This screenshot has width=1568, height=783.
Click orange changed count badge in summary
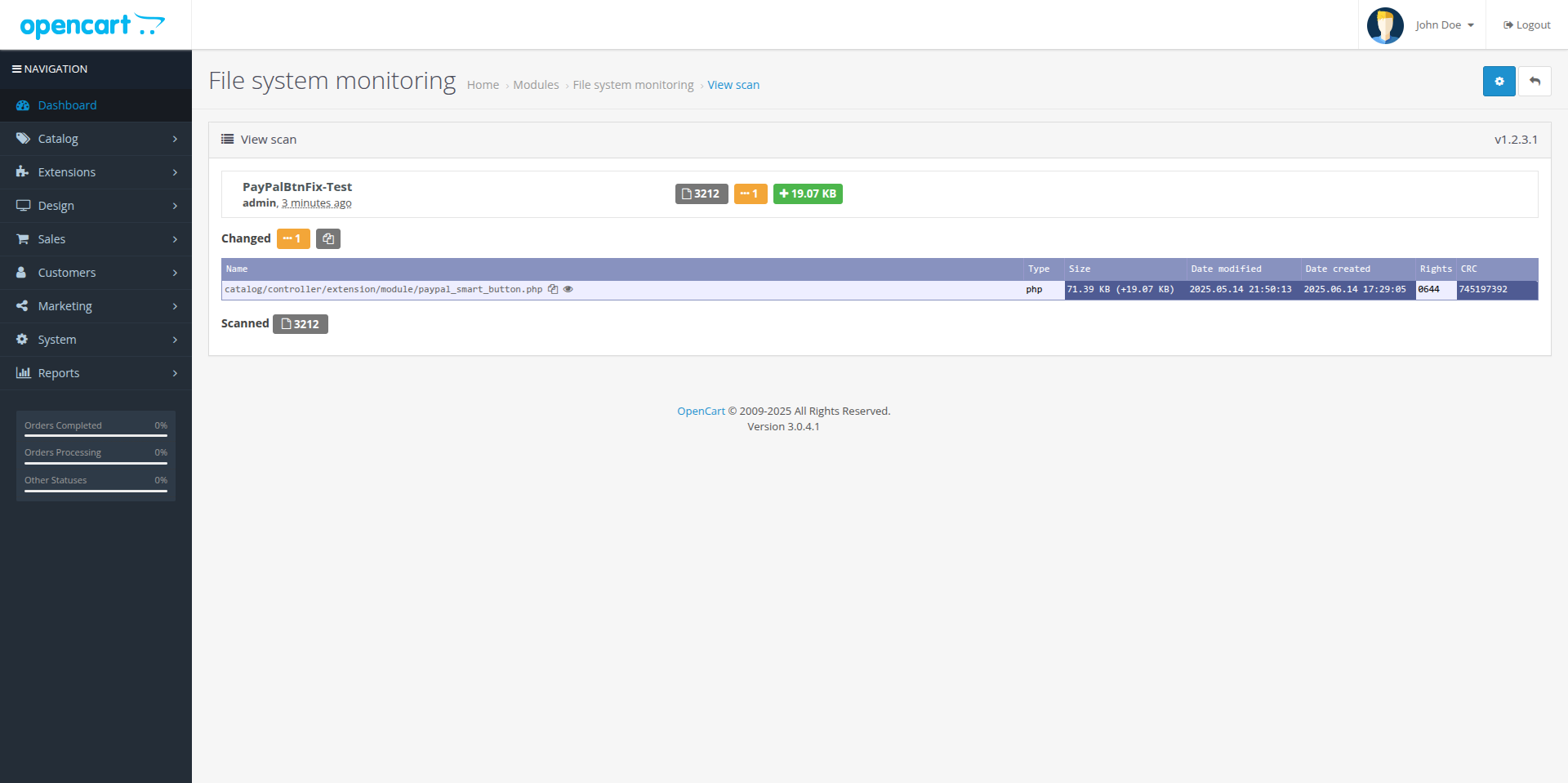[750, 194]
